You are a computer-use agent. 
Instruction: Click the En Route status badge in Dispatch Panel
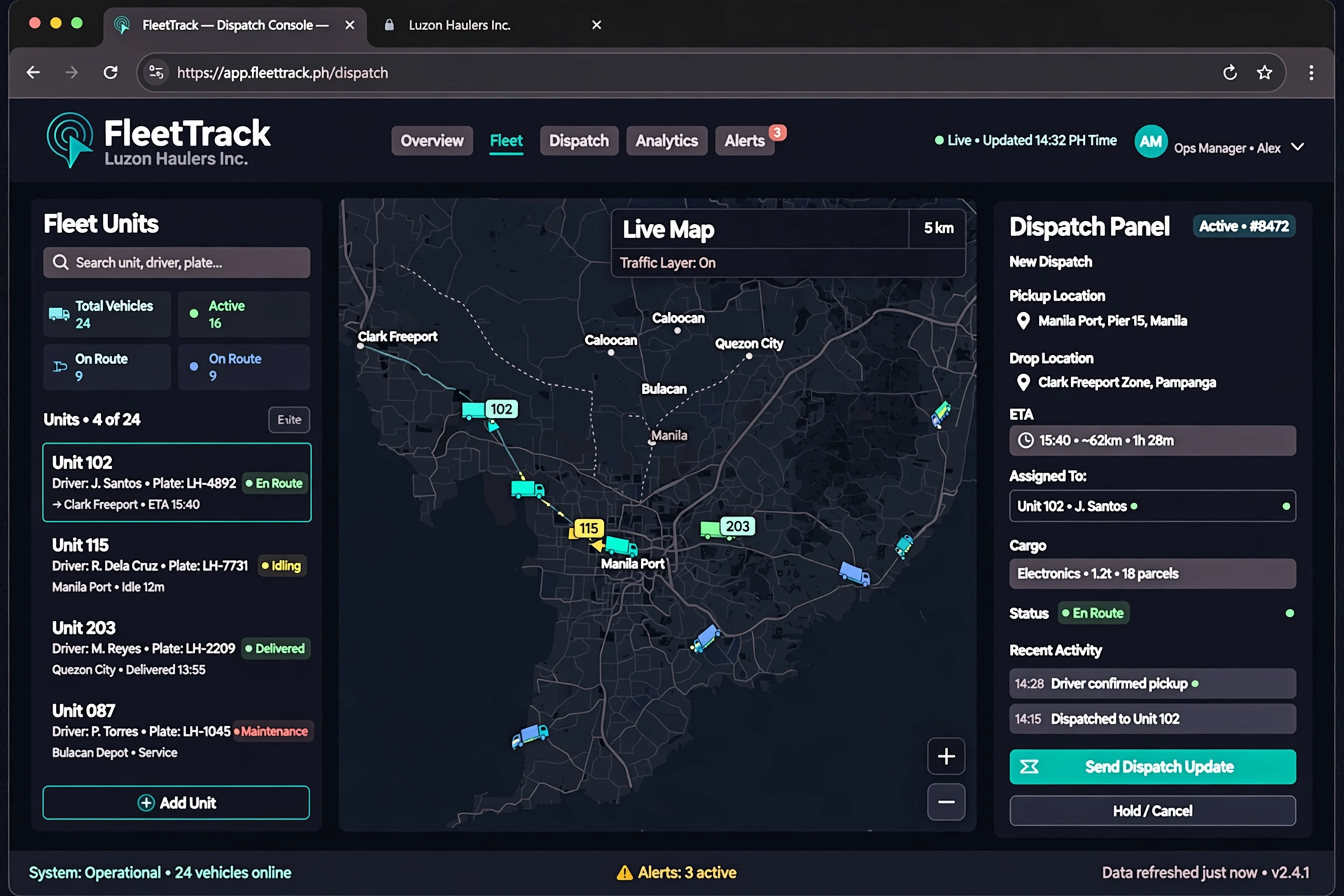[x=1093, y=613]
